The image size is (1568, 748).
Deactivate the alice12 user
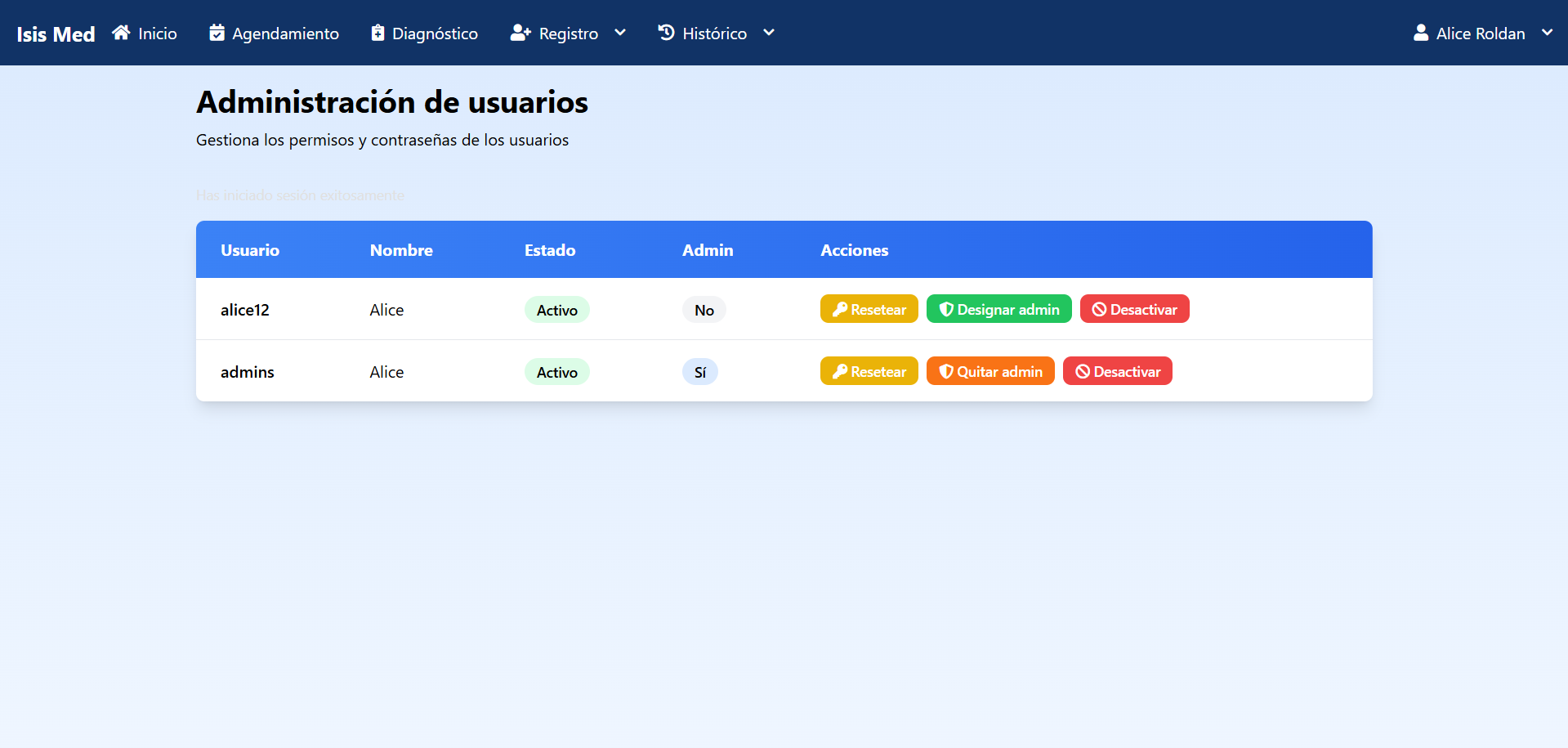(1134, 309)
